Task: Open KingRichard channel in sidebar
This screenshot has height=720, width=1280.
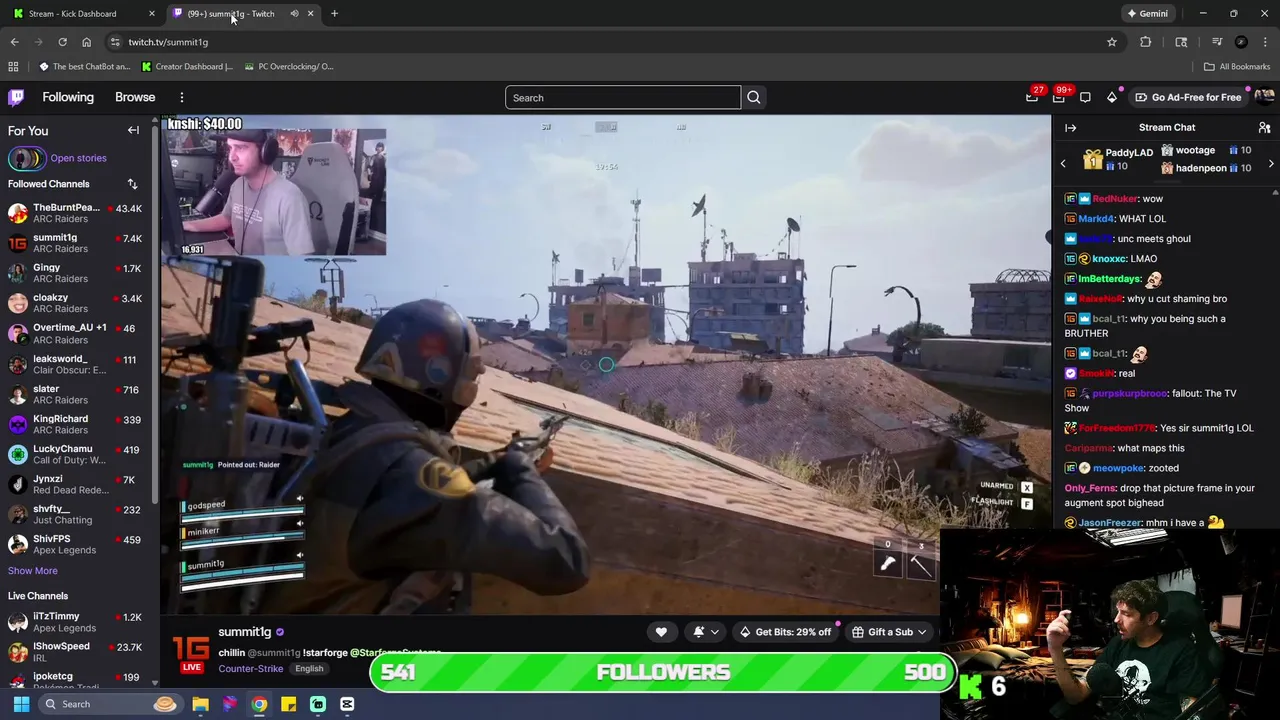Action: [x=75, y=424]
